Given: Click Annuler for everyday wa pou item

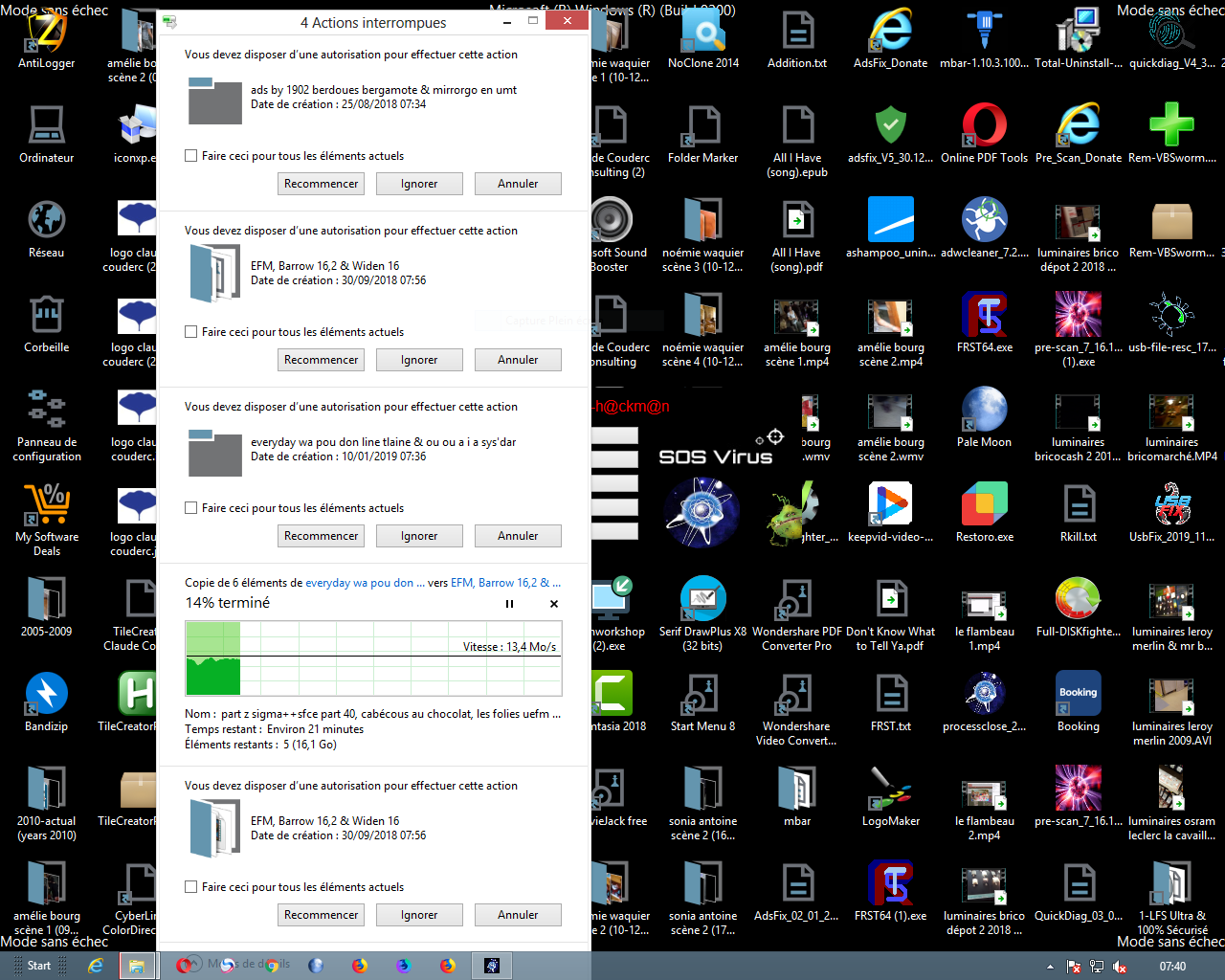Looking at the screenshot, I should 518,536.
